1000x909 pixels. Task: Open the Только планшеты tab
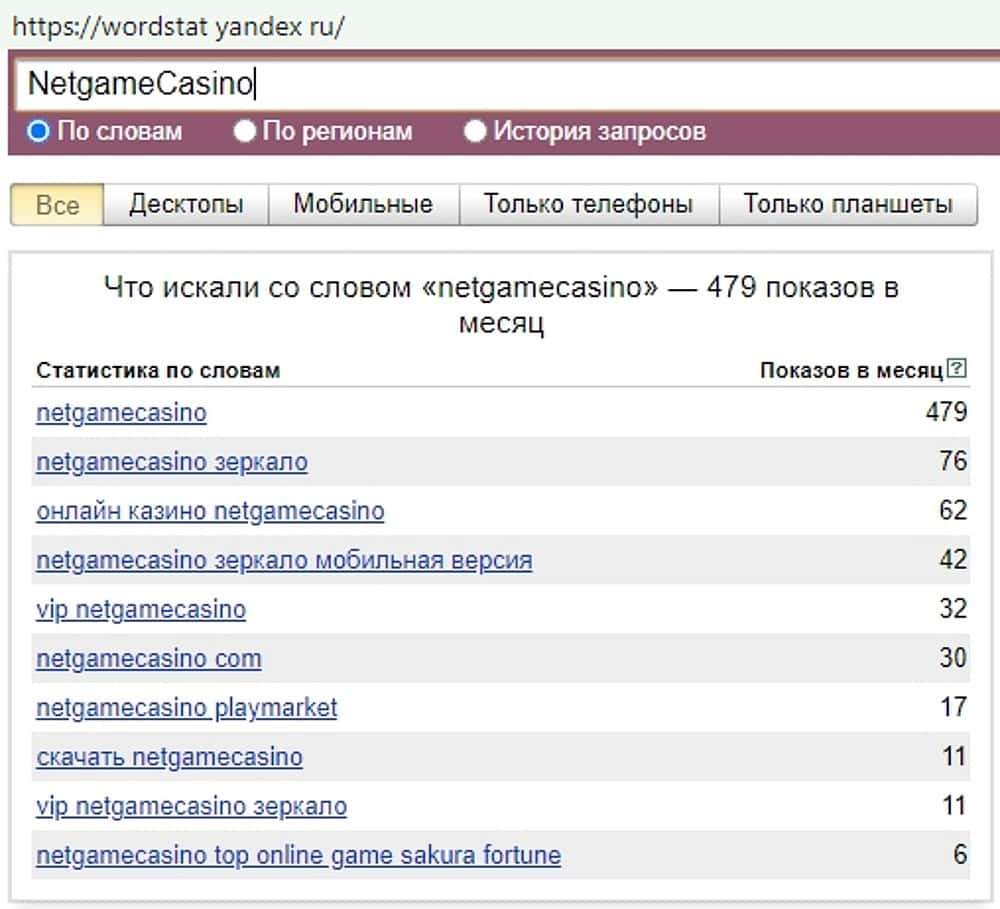[x=847, y=205]
